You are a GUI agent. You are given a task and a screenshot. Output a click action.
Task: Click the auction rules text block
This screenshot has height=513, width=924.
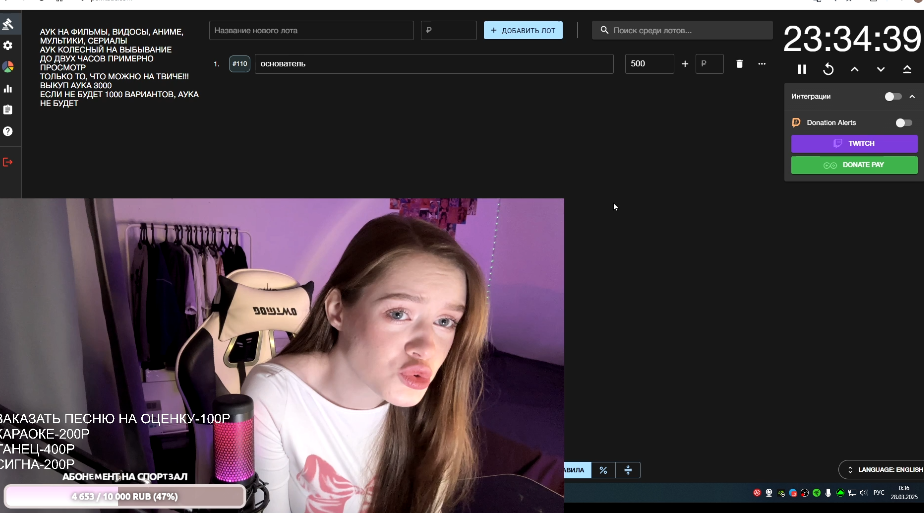(x=119, y=67)
